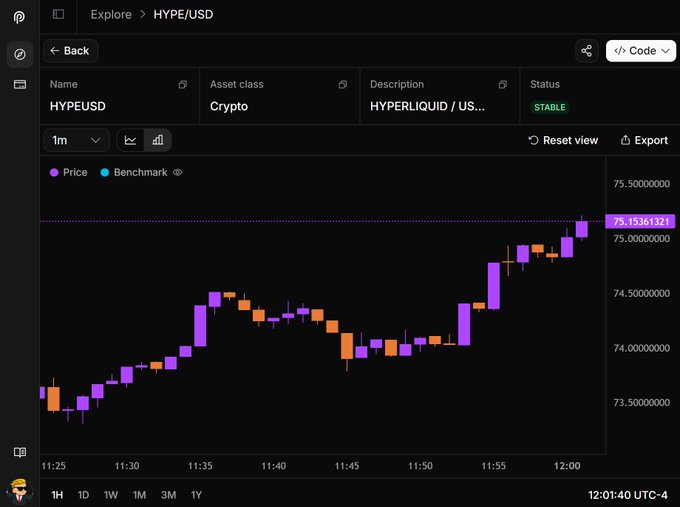Select the 3M time range
Screen dimensions: 680x507
pyautogui.click(x=168, y=495)
